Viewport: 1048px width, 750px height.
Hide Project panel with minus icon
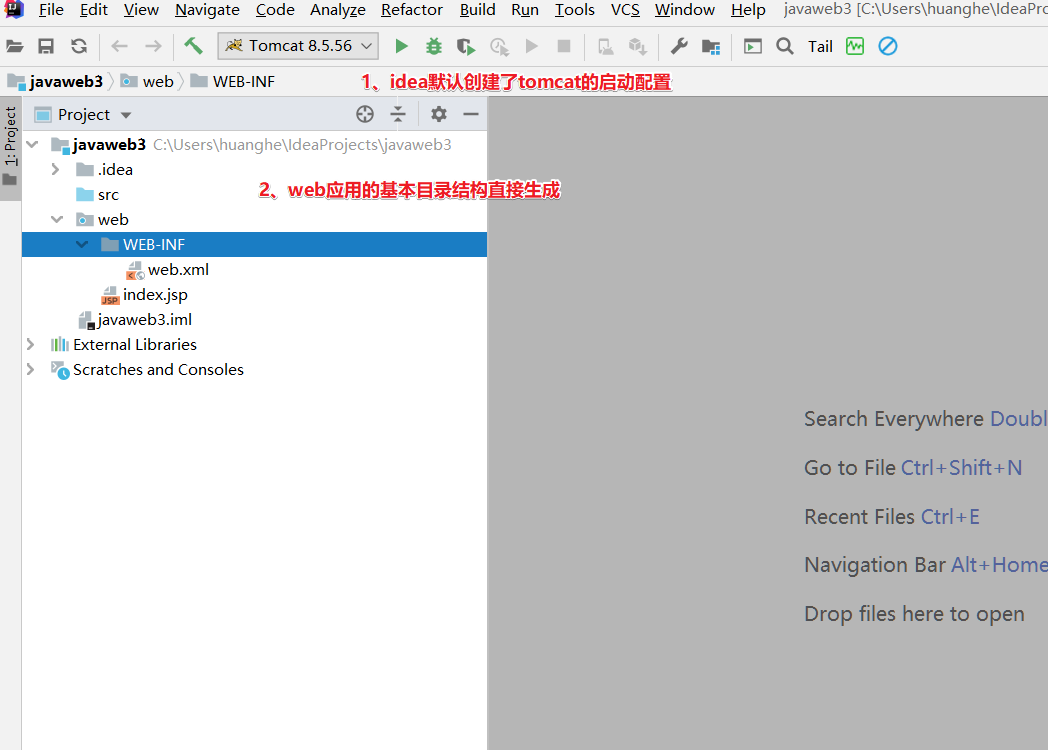(x=471, y=114)
